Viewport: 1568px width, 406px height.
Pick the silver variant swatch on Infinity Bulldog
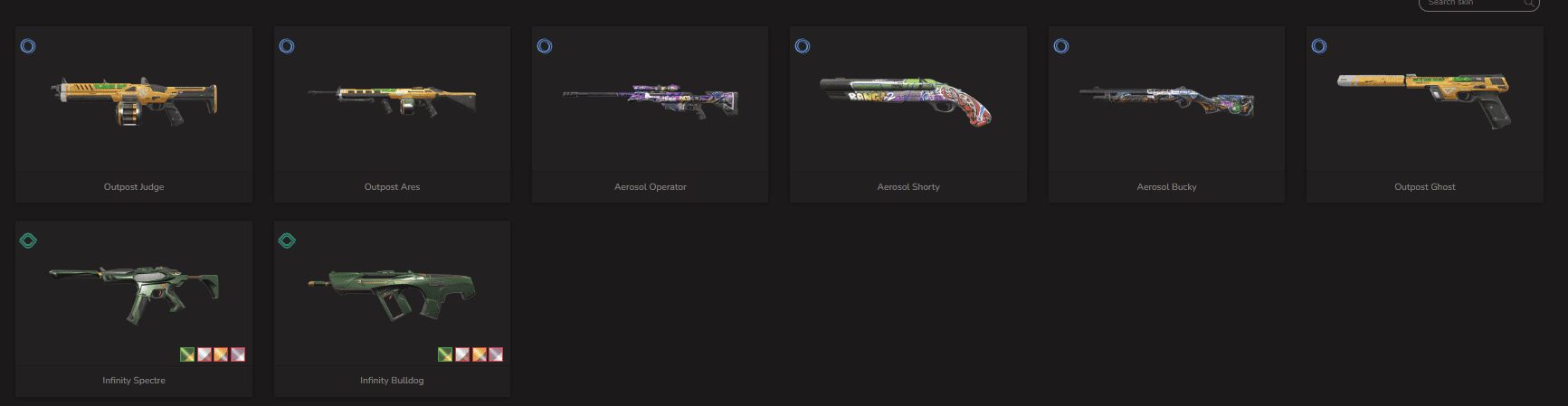click(462, 354)
